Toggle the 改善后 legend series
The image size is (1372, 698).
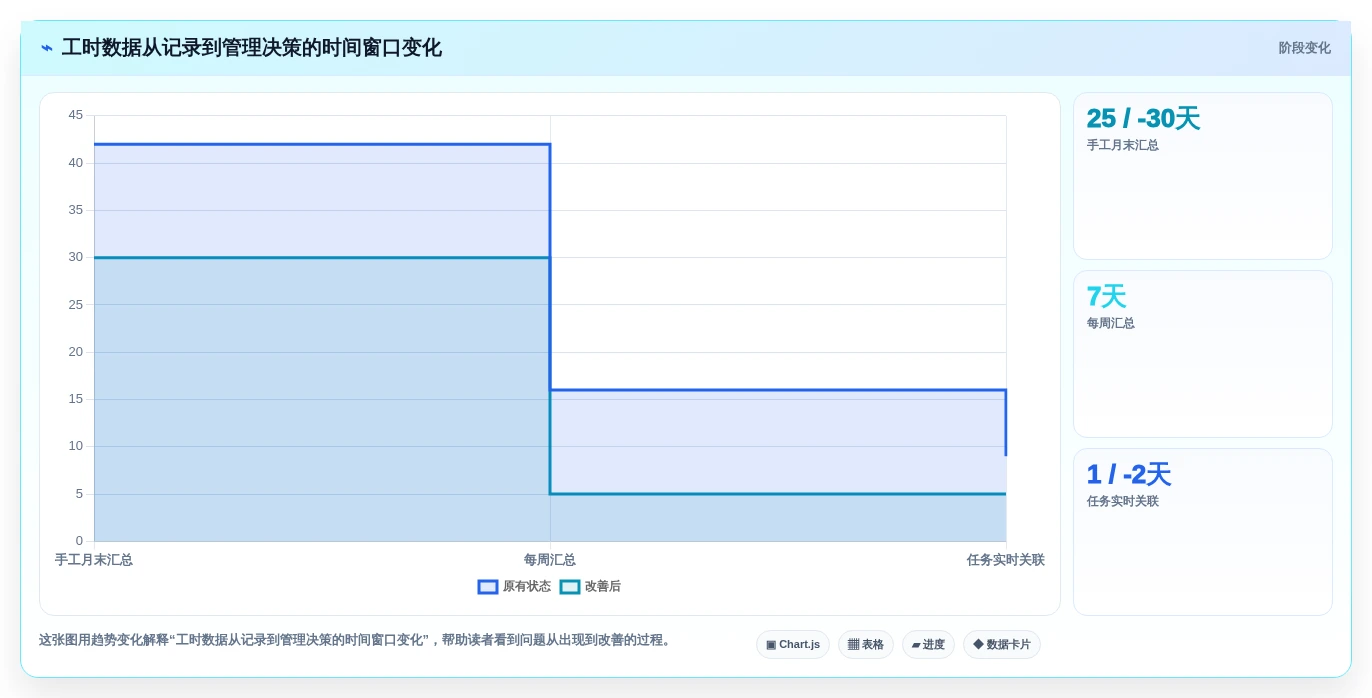(x=590, y=587)
